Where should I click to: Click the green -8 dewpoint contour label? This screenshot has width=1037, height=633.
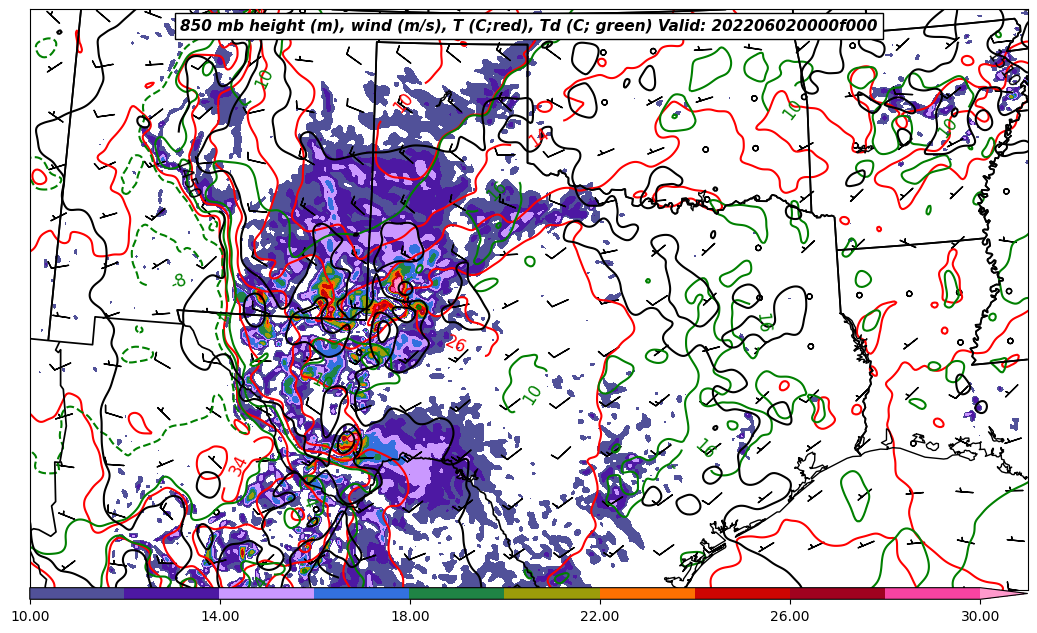pyautogui.click(x=180, y=281)
